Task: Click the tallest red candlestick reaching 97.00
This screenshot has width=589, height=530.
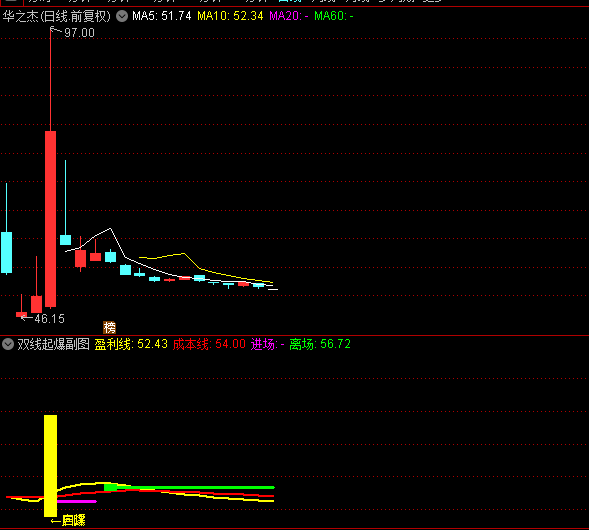Action: [50, 219]
